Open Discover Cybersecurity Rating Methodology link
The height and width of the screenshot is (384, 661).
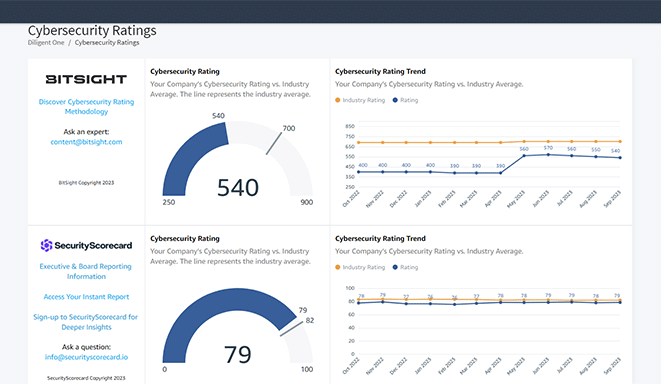click(86, 107)
